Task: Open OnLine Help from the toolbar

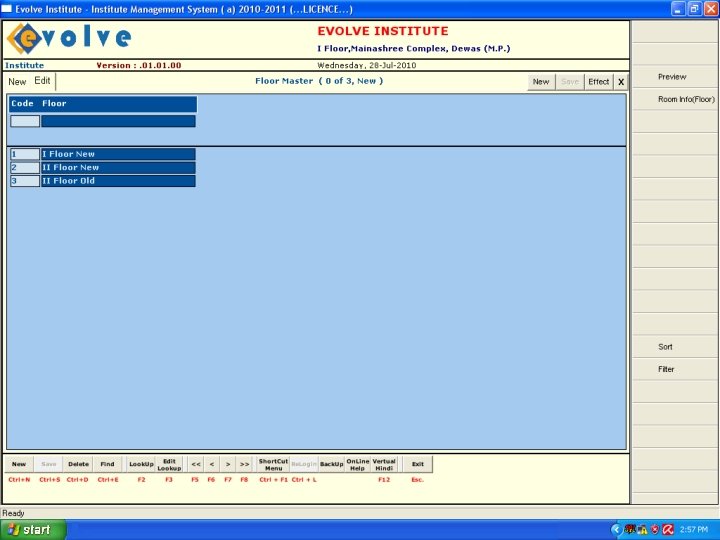Action: pos(358,464)
